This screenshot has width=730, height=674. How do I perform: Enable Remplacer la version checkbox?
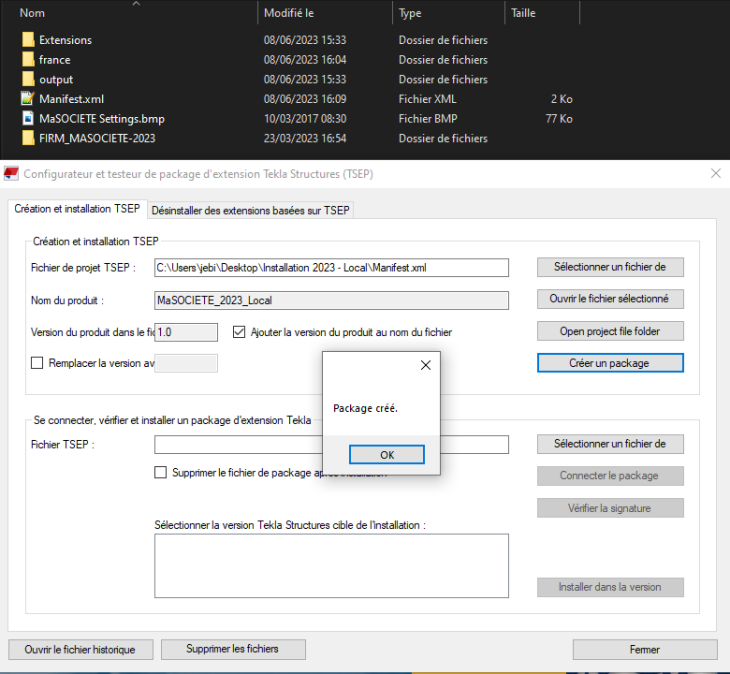pos(38,363)
